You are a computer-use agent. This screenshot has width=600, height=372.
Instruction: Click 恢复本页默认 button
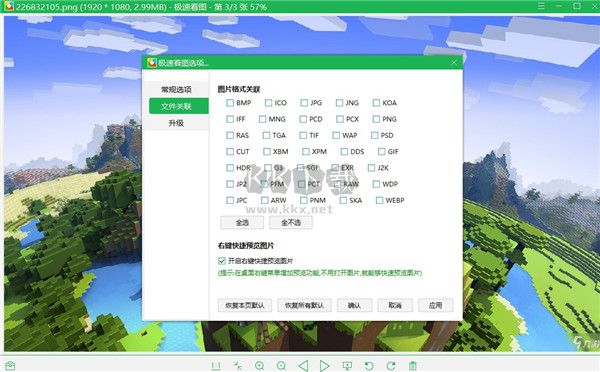click(x=245, y=305)
